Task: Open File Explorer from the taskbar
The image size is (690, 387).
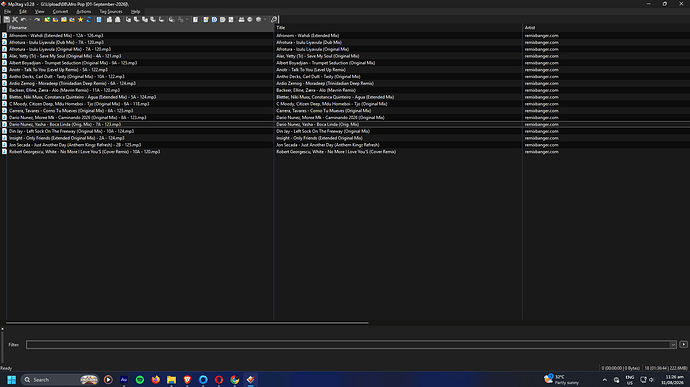Action: click(x=171, y=380)
